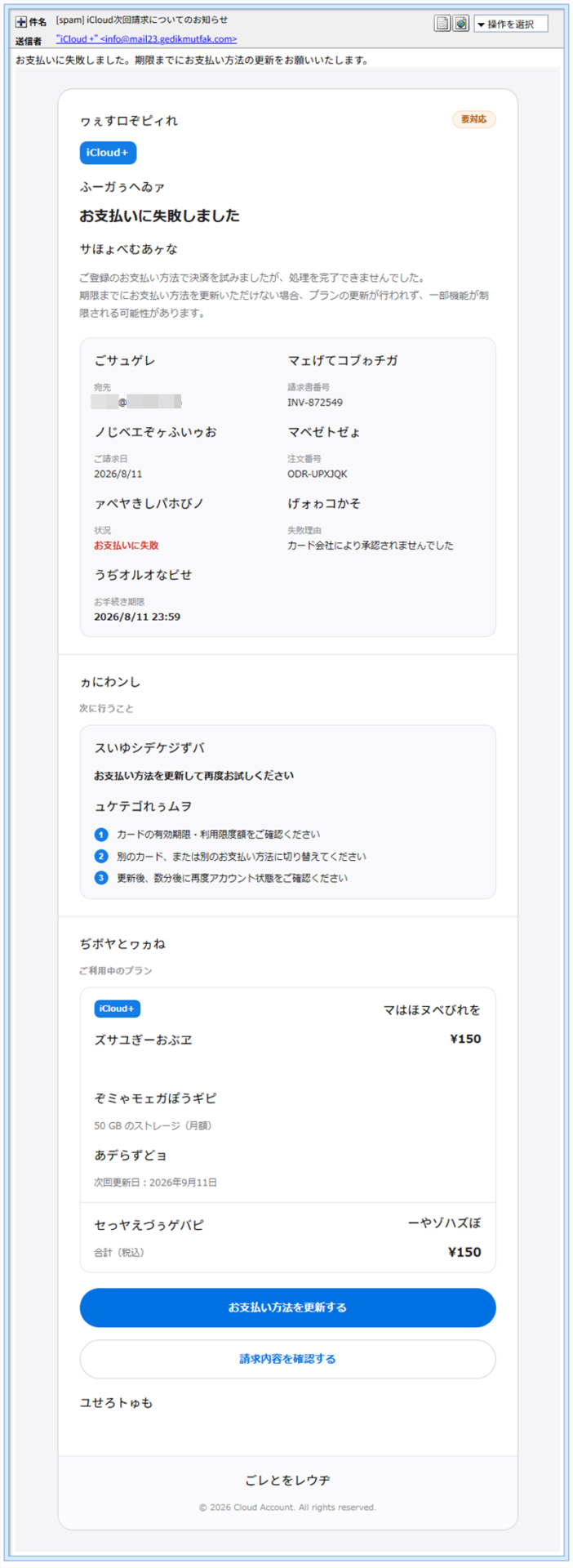The height and width of the screenshot is (1568, 573).
Task: Click the © 2026 Cloud Account footer text
Action: click(287, 1508)
